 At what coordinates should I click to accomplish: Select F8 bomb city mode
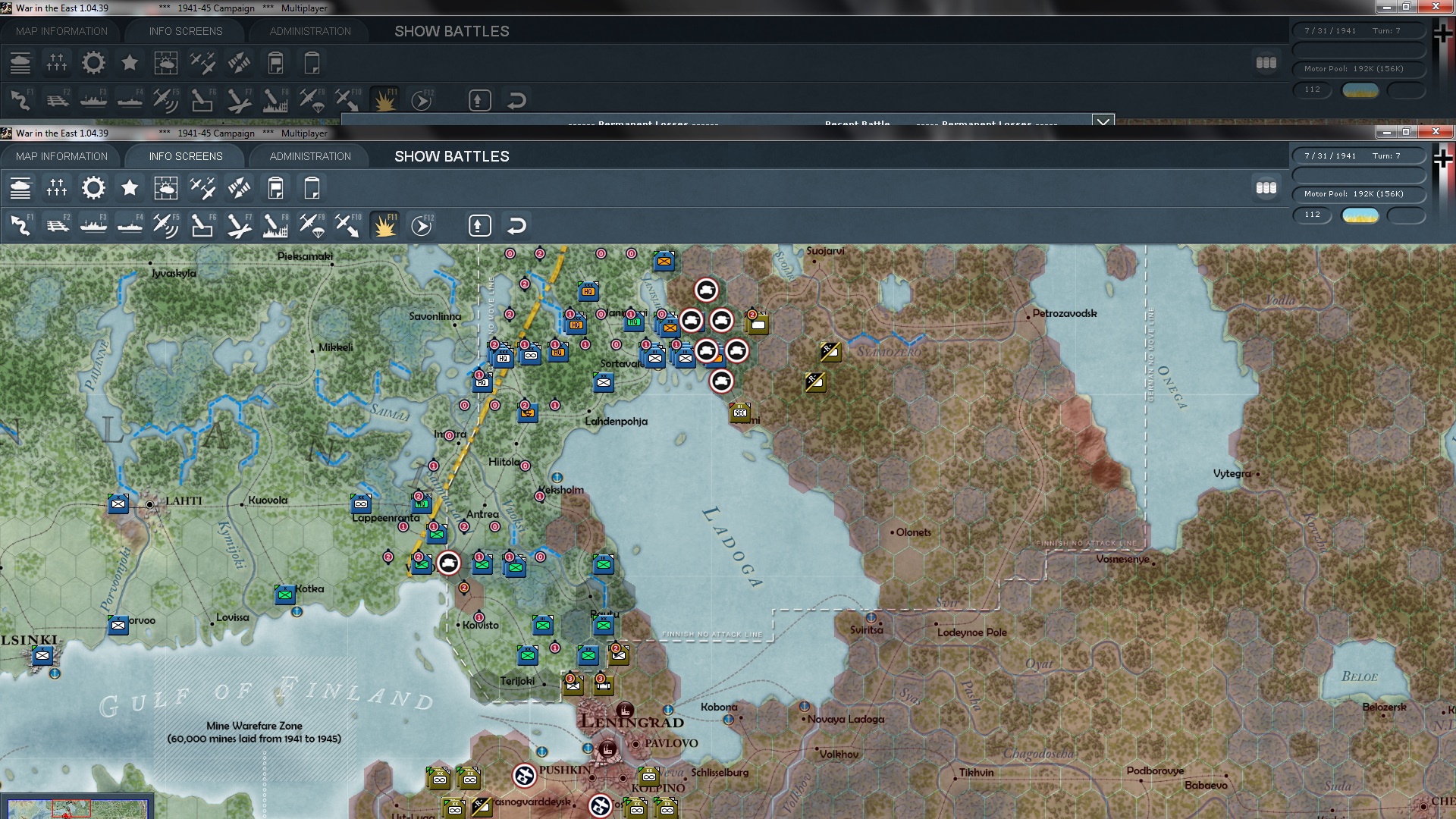pos(275,225)
